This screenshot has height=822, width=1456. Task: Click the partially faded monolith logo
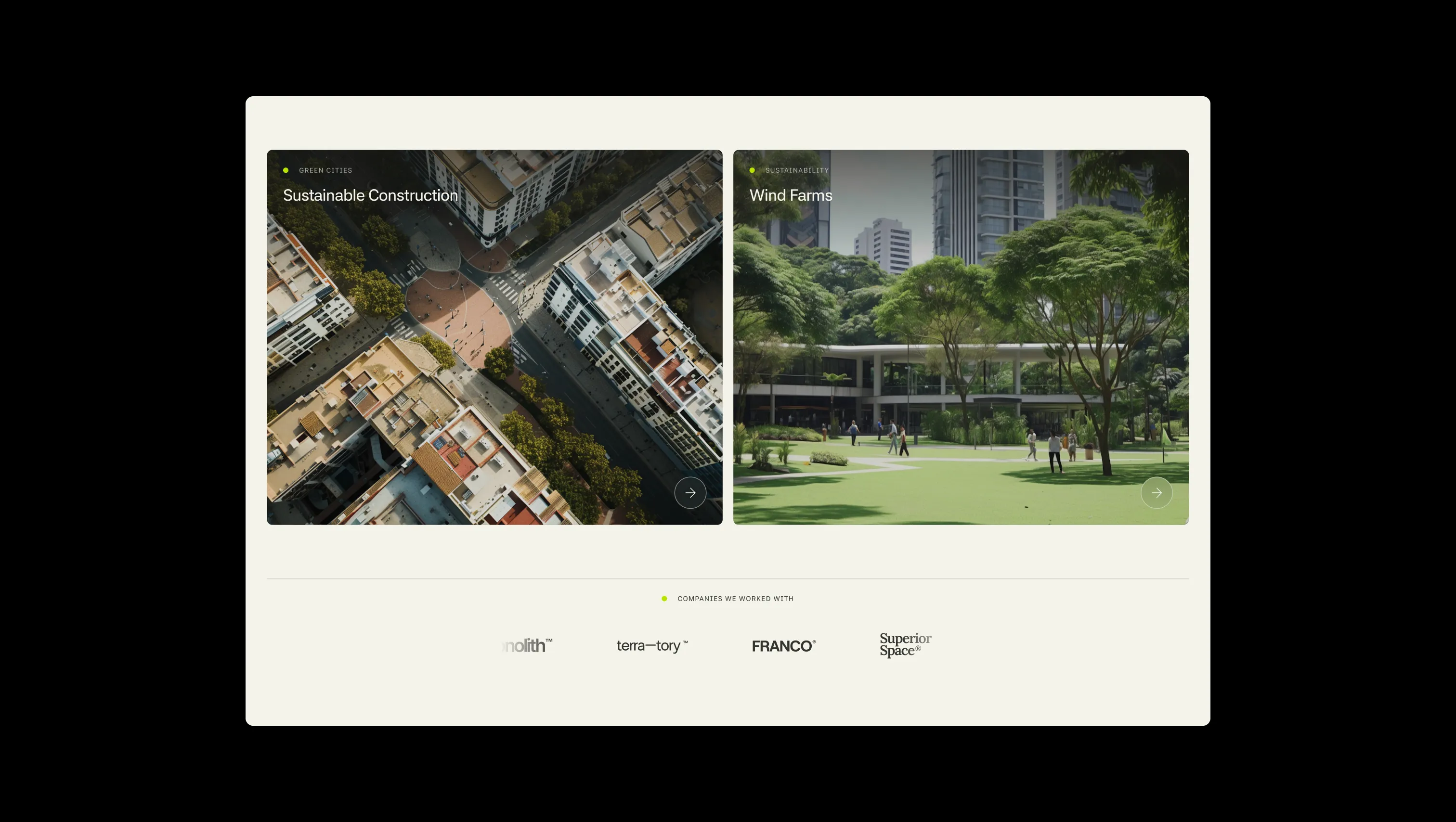coord(527,645)
